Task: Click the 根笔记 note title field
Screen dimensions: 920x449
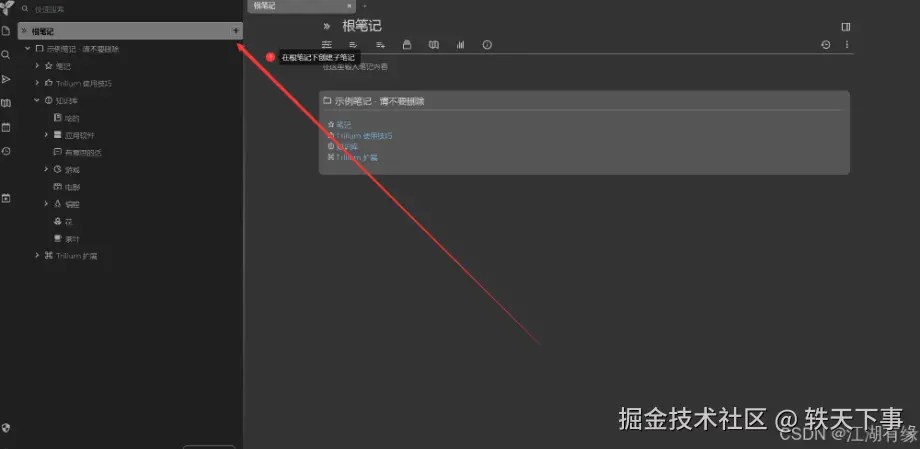Action: 362,26
